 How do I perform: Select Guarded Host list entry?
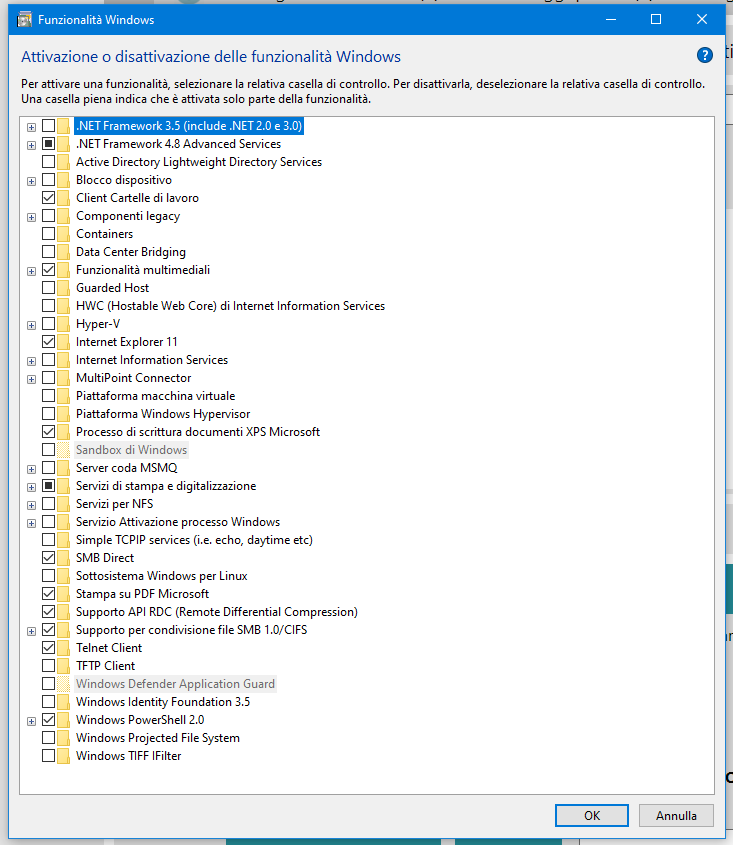[x=112, y=288]
